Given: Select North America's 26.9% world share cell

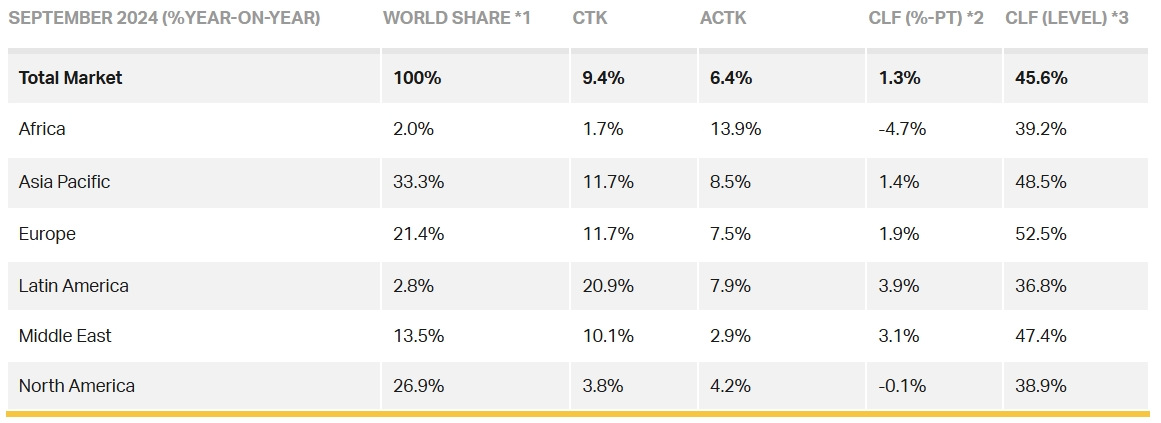Looking at the screenshot, I should click(419, 386).
